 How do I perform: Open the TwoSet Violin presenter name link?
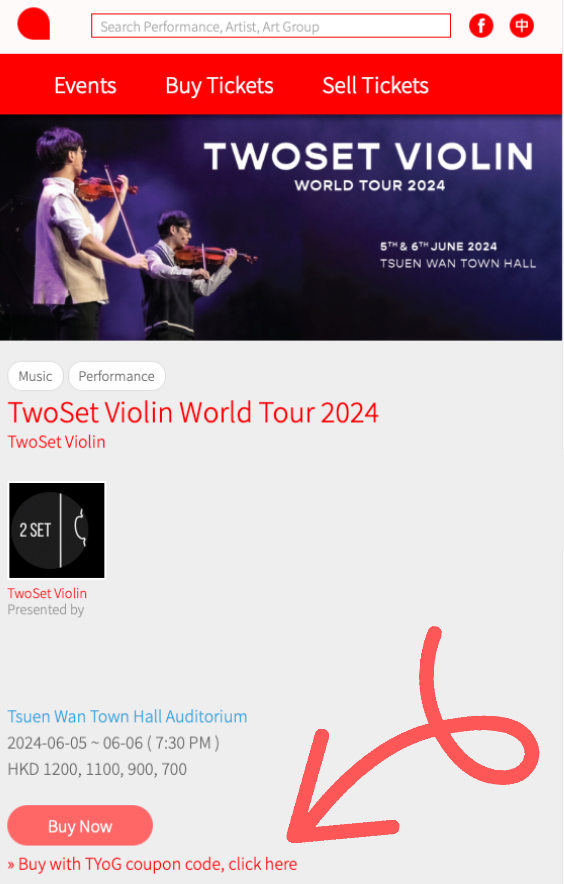47,593
